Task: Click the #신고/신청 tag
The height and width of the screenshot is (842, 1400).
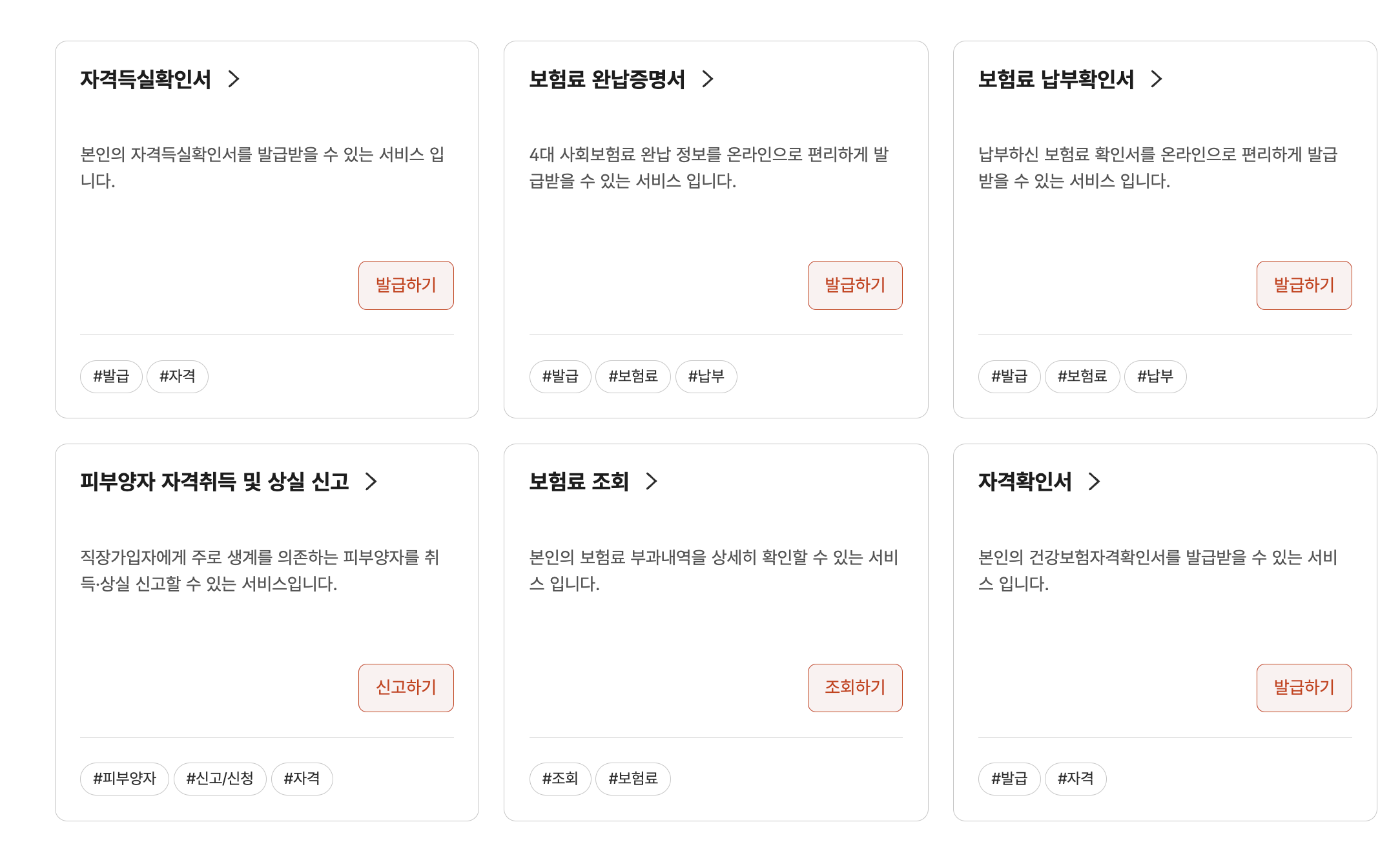Action: click(220, 778)
